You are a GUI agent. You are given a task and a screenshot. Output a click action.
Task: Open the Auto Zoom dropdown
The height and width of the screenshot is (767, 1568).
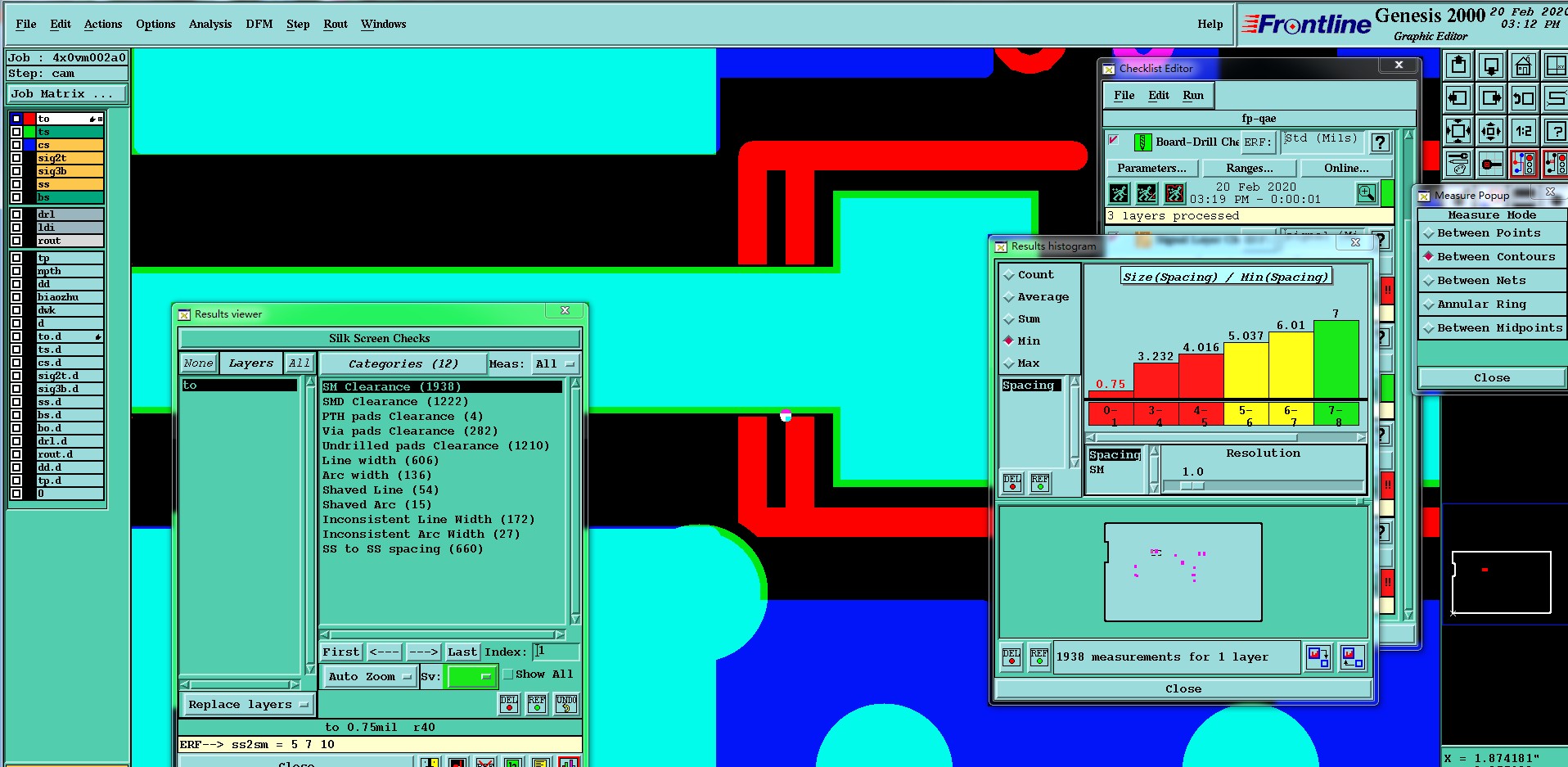[x=369, y=677]
